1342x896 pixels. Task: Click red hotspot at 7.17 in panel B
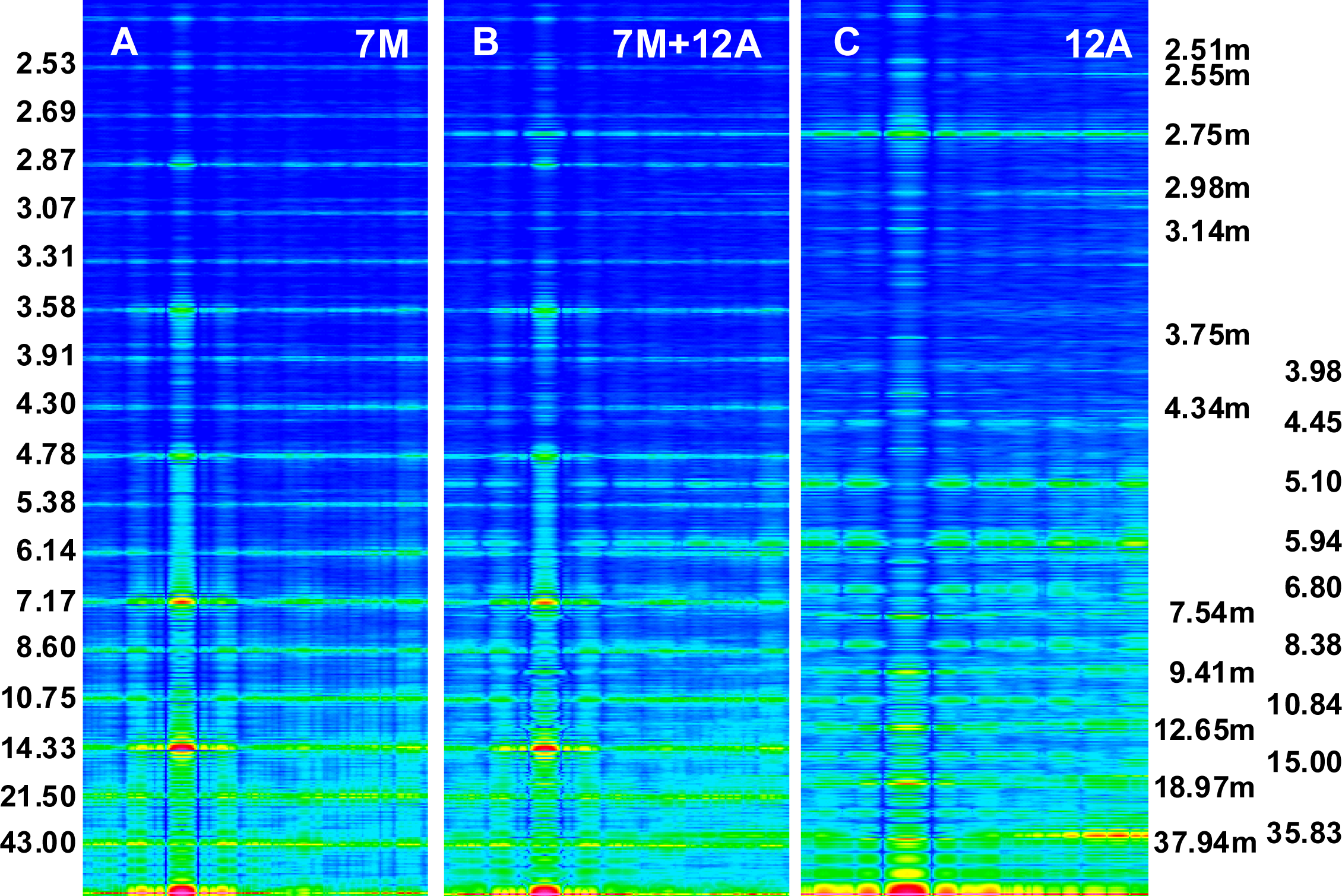click(545, 602)
